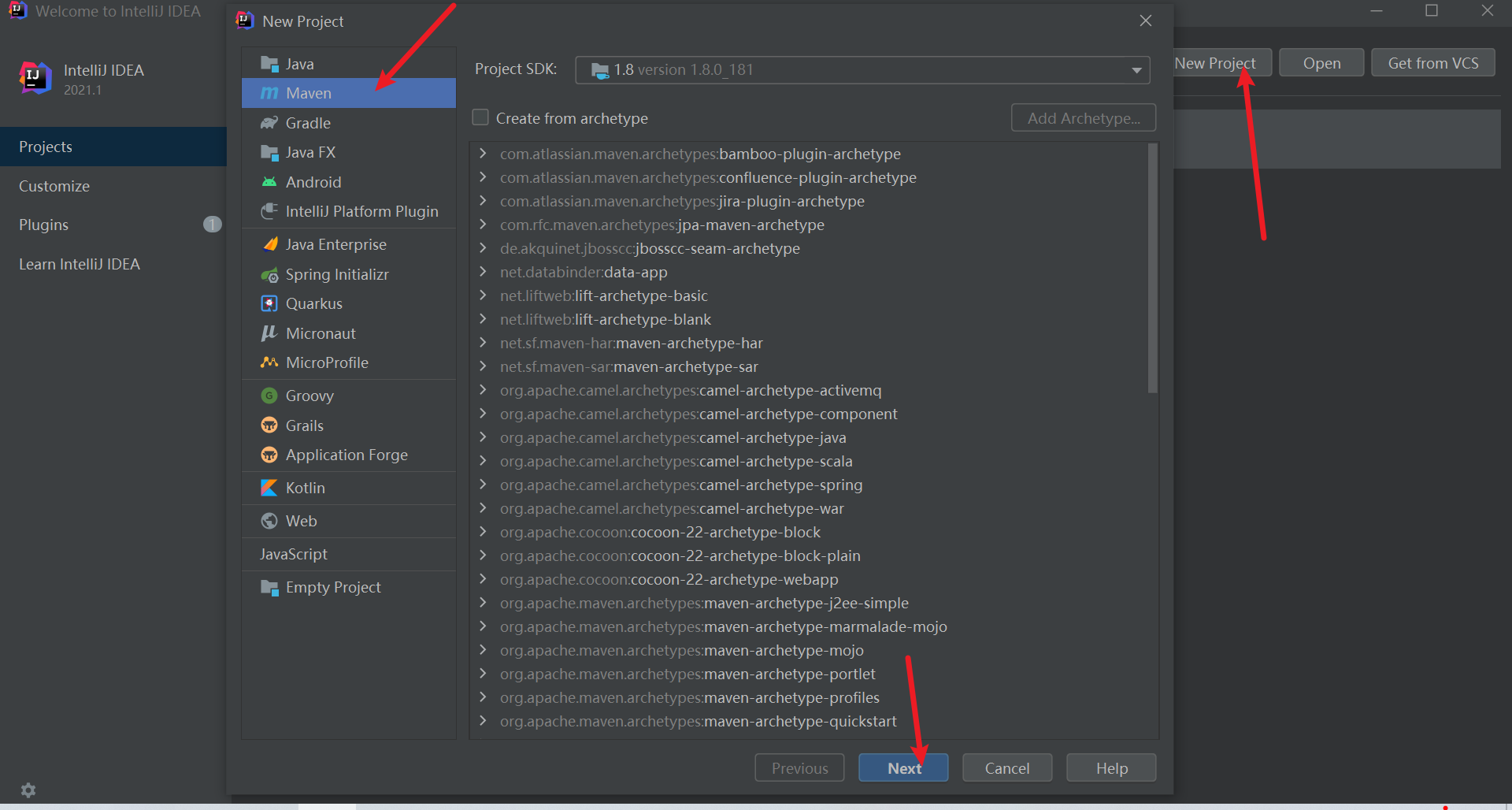
Task: Select Spring Initializr icon
Action: point(269,274)
